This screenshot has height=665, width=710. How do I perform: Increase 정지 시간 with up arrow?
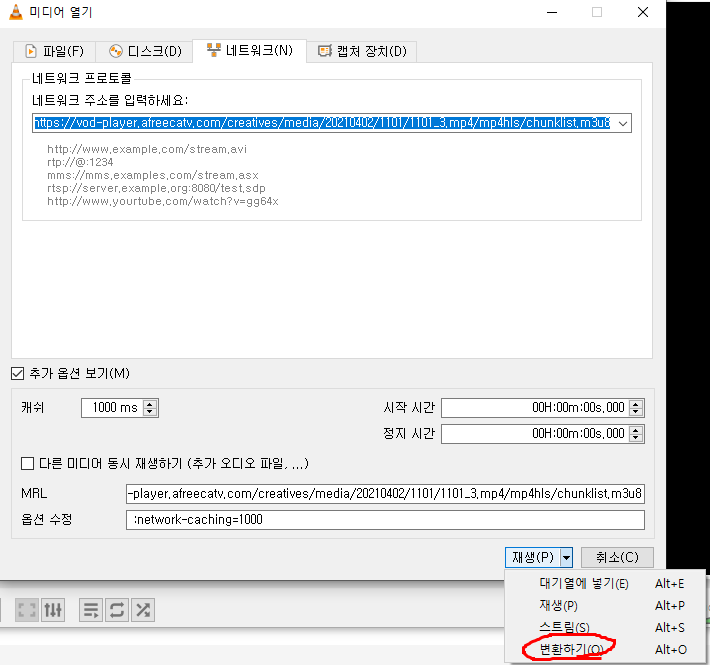(636, 430)
